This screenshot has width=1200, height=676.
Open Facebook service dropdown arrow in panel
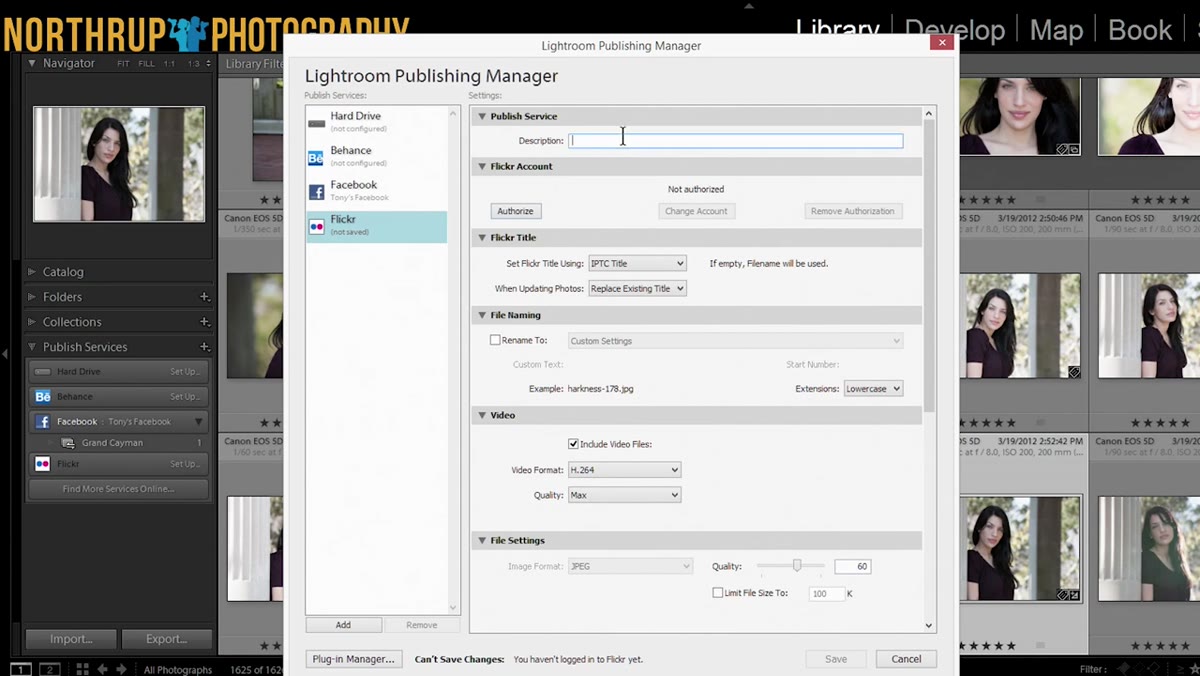tap(199, 422)
